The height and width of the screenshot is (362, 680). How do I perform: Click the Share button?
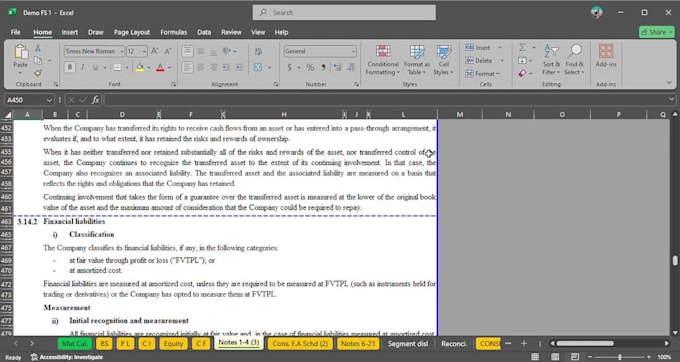click(x=657, y=32)
